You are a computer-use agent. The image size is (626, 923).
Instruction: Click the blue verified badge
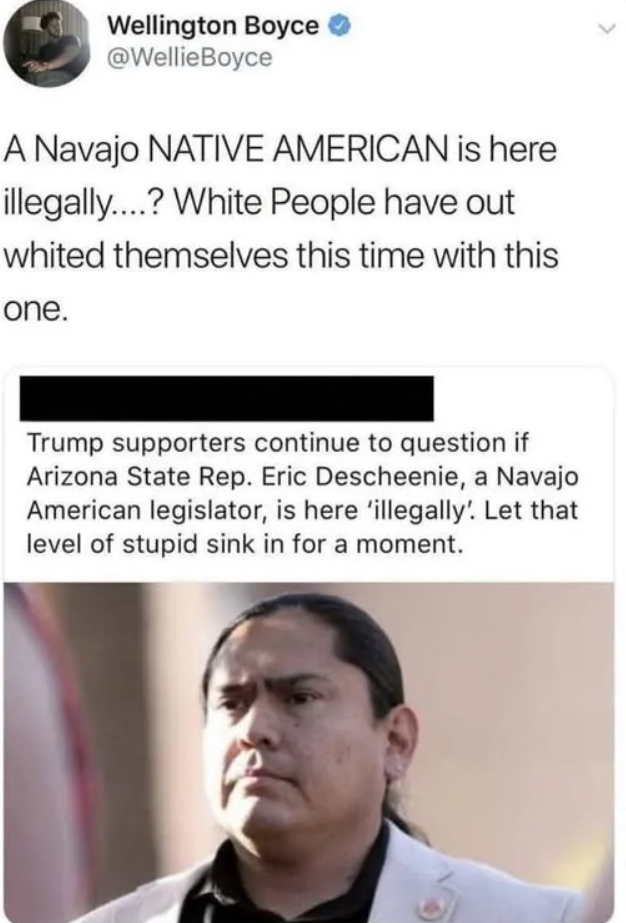pos(340,25)
